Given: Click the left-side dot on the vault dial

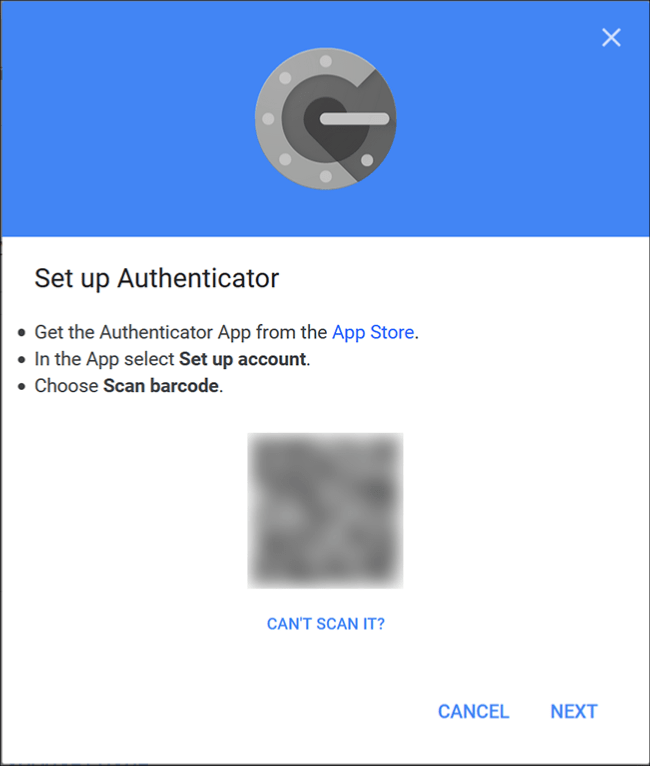Looking at the screenshot, I should [268, 119].
